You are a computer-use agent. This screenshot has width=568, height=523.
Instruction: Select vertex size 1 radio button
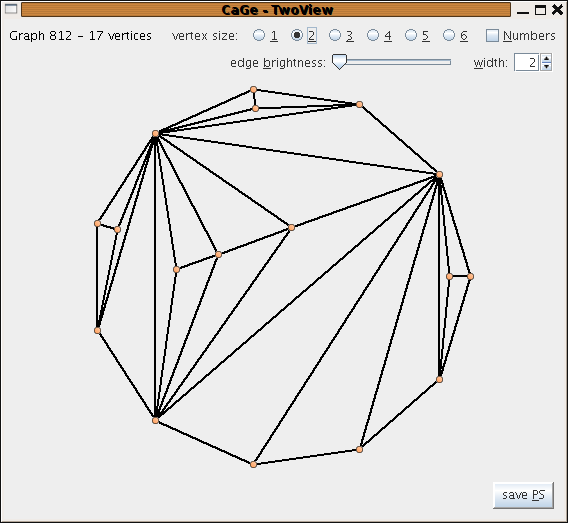(259, 35)
